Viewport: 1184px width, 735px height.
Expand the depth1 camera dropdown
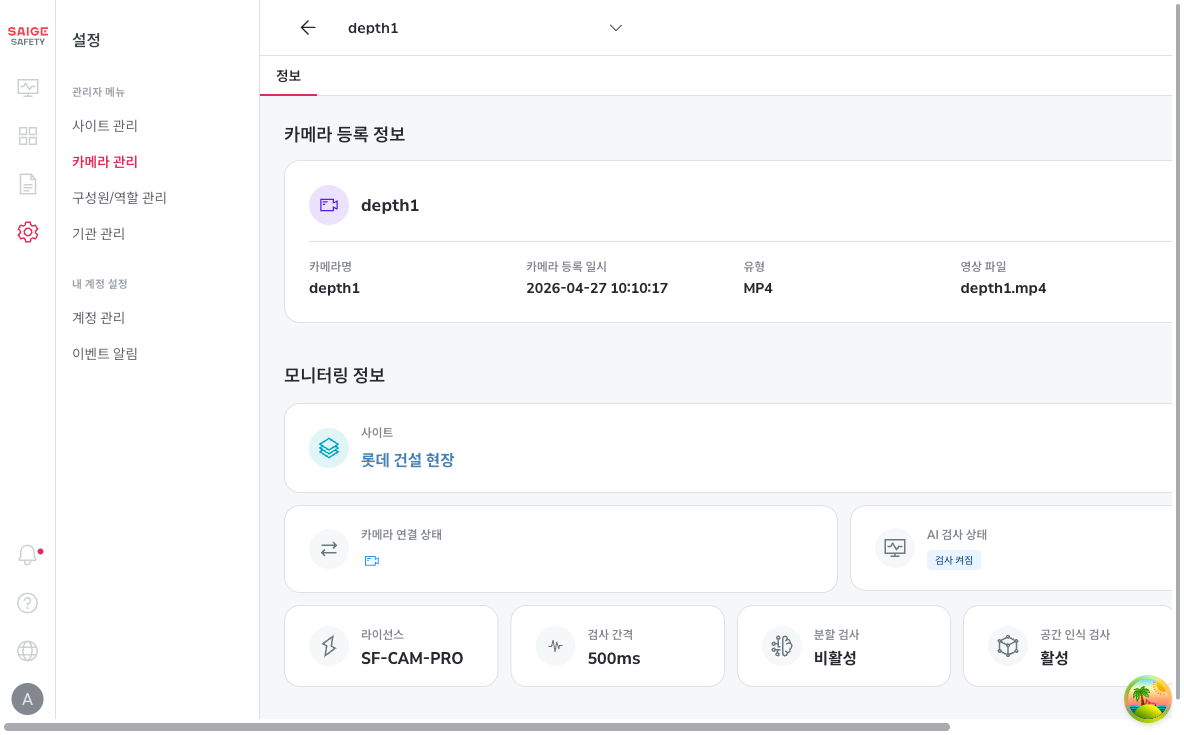(615, 28)
